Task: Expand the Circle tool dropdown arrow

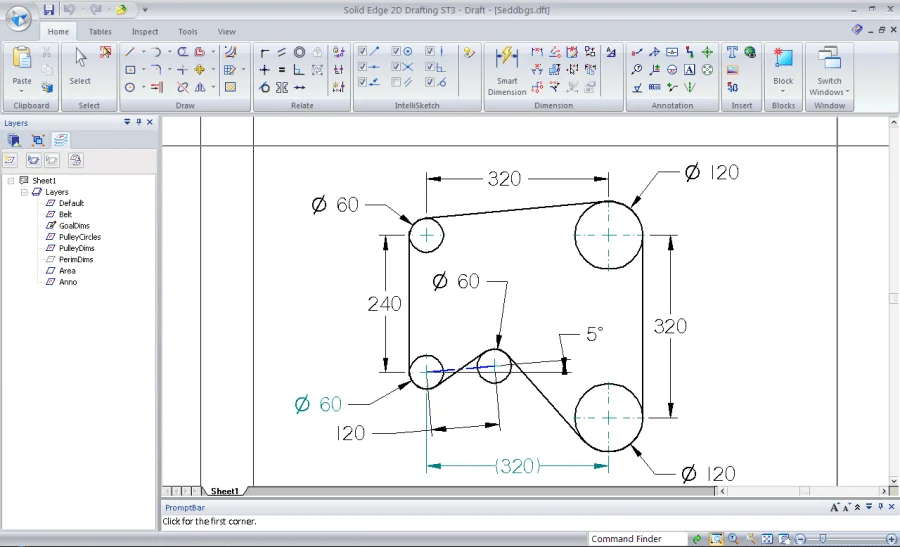Action: (x=143, y=87)
